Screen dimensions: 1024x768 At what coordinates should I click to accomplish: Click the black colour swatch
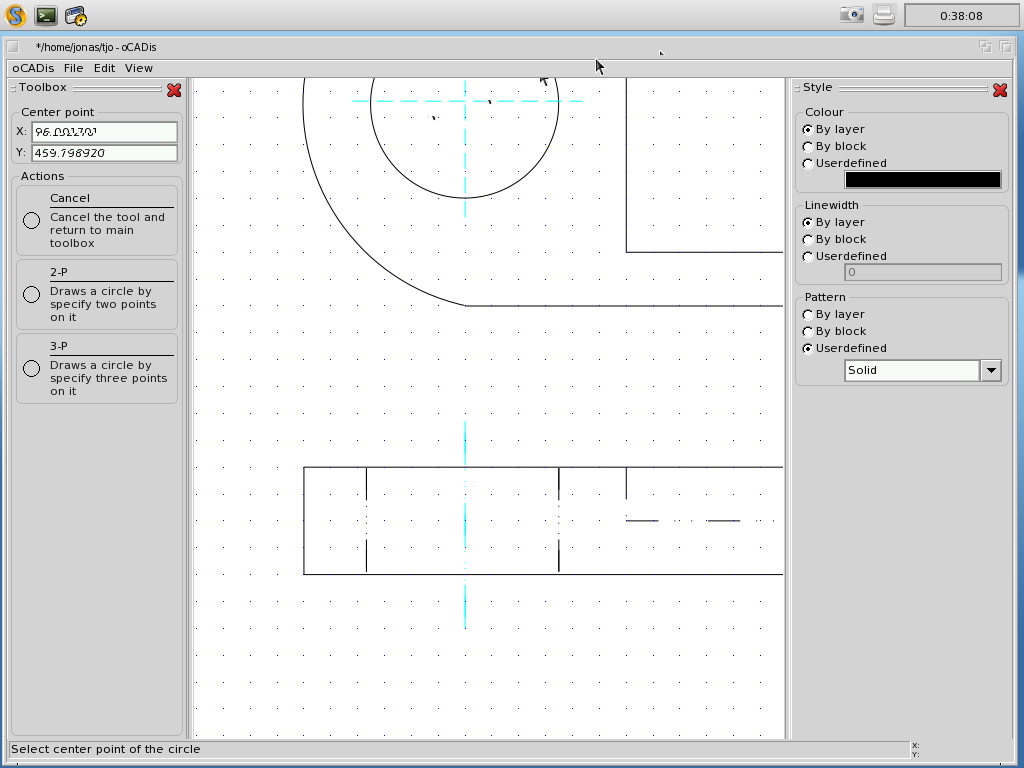point(923,180)
